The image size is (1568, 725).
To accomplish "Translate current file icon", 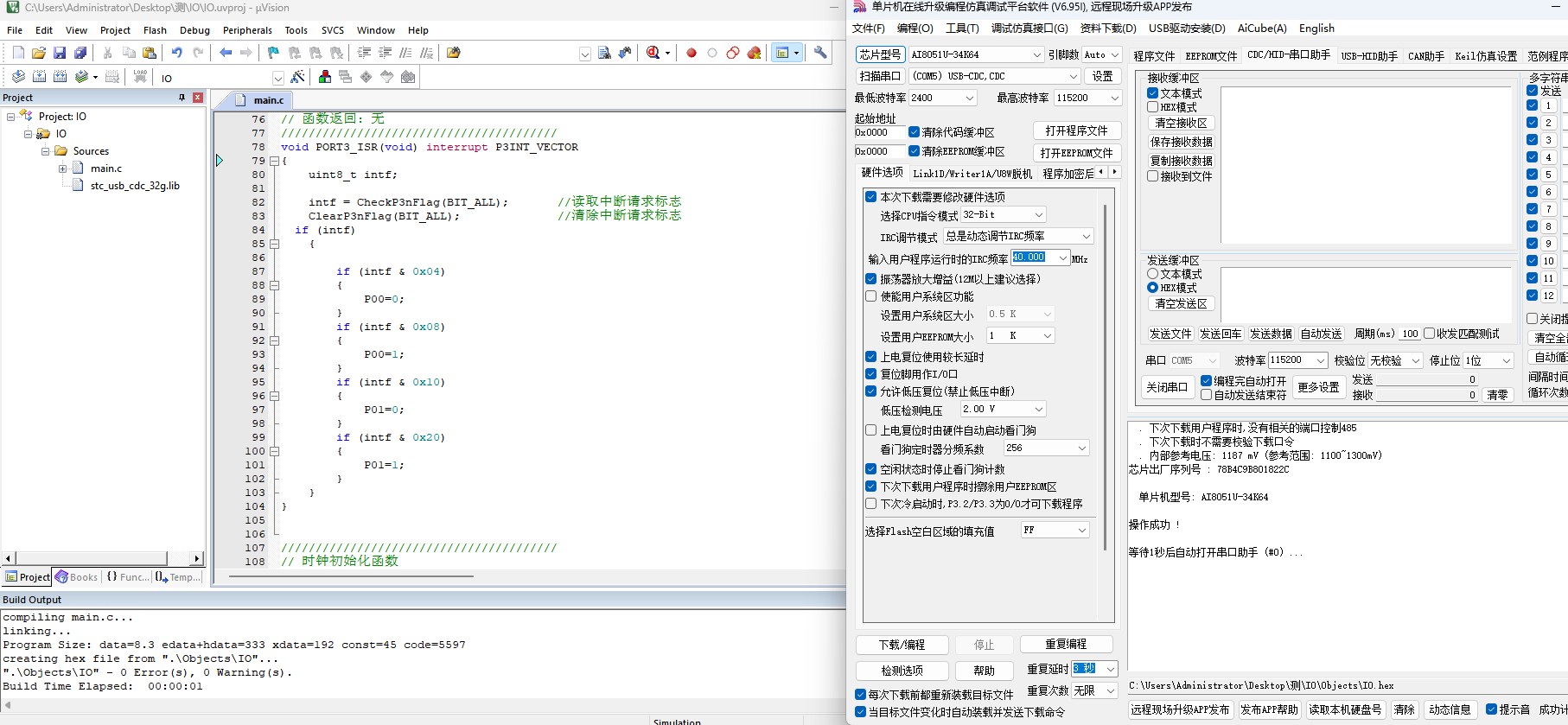I will (18, 77).
